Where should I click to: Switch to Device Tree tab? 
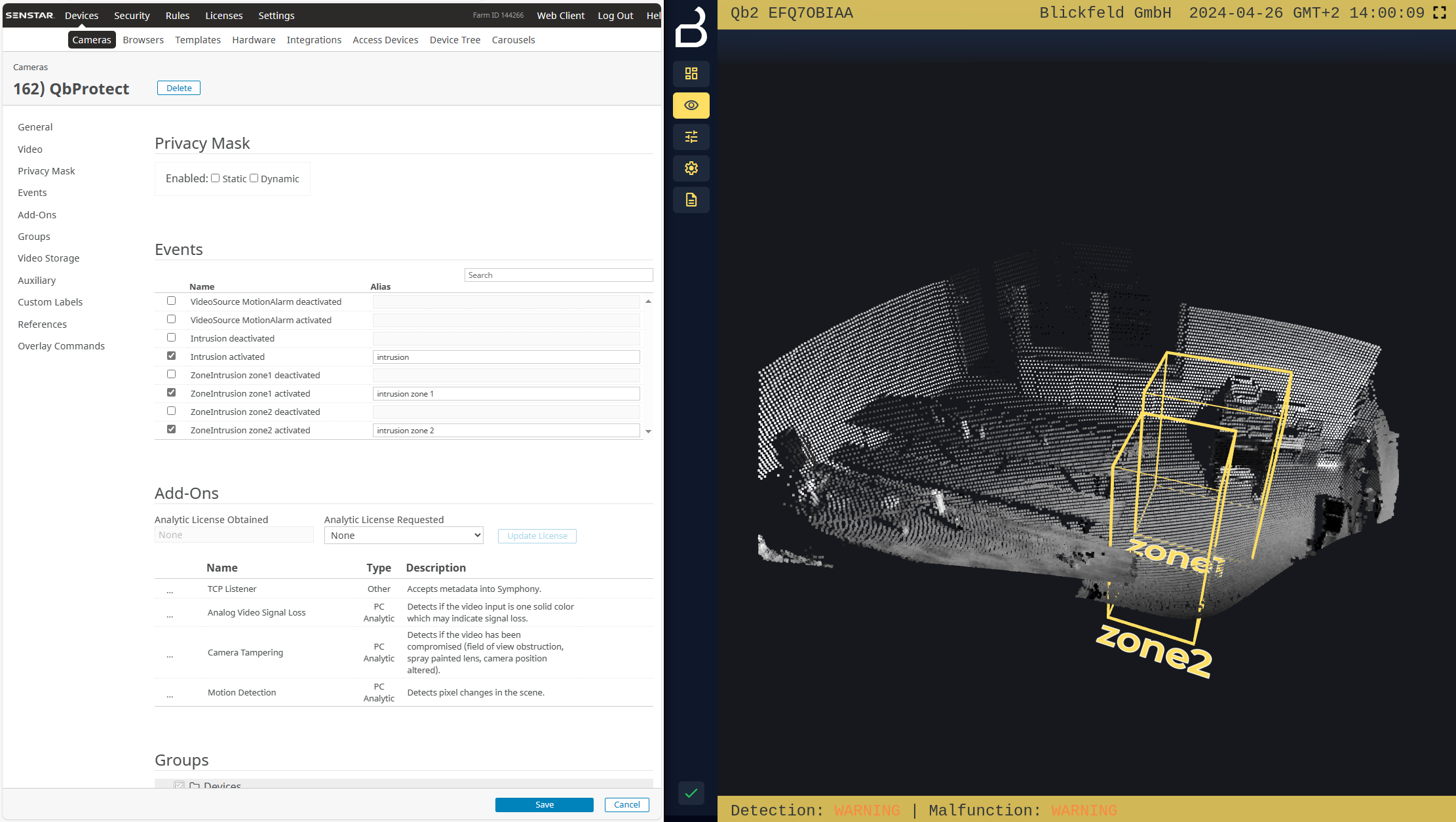coord(455,40)
